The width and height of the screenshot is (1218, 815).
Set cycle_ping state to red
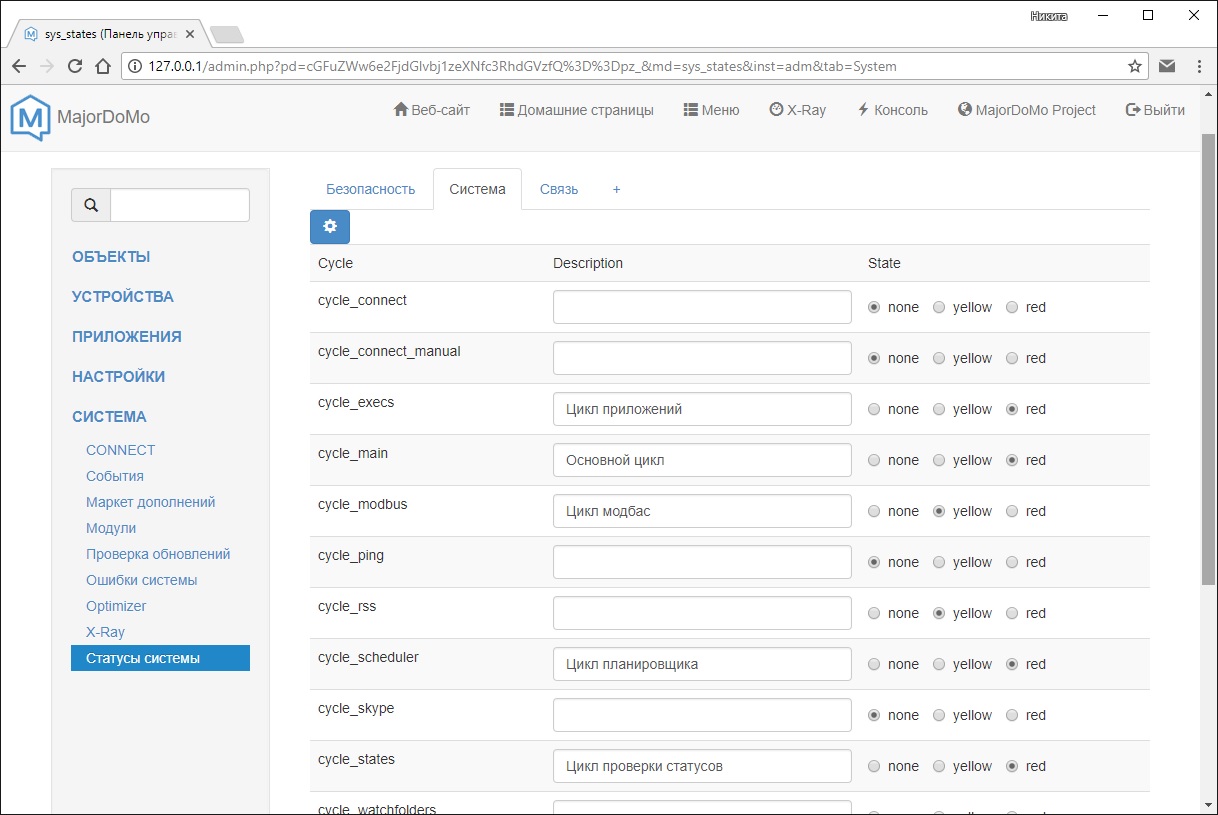[x=1012, y=563]
